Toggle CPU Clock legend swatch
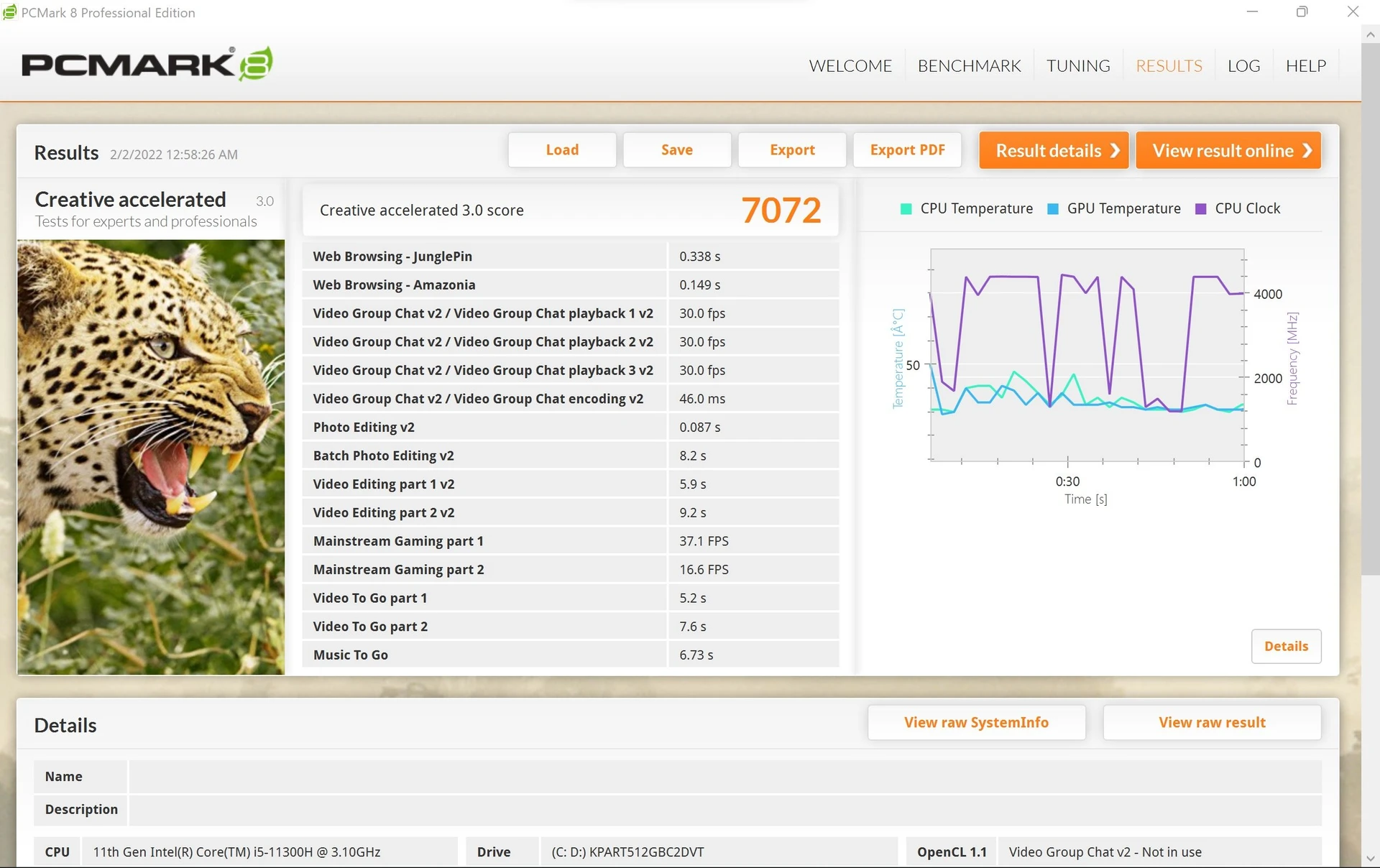The height and width of the screenshot is (868, 1380). 1200,209
